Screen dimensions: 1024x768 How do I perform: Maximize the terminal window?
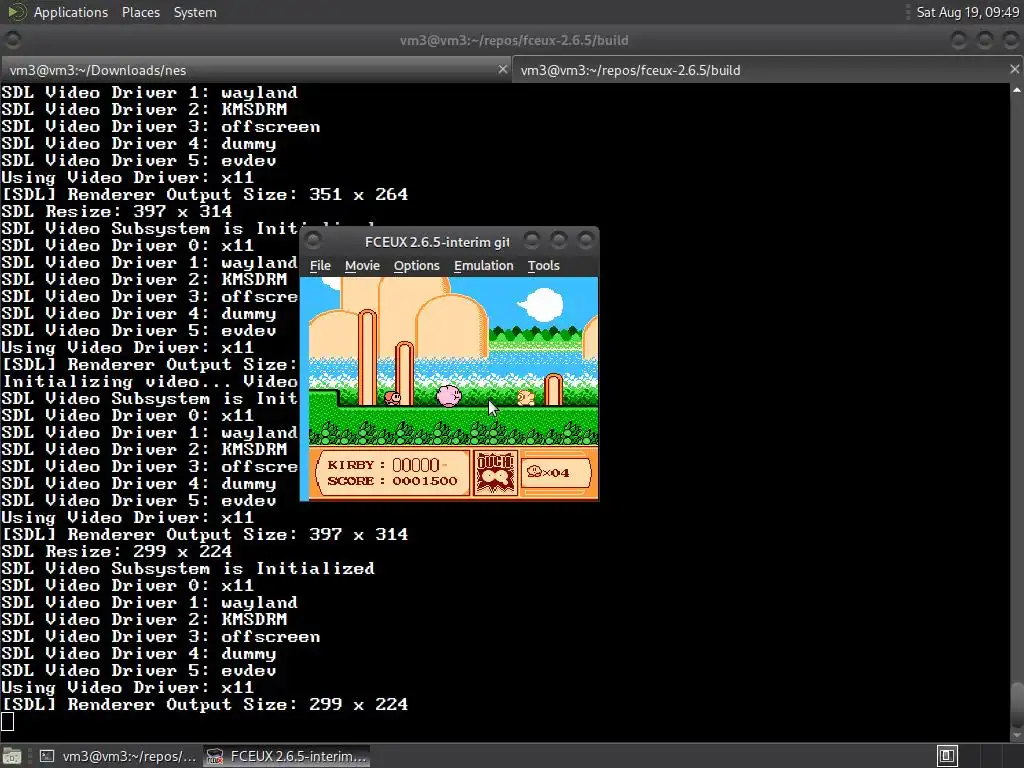click(x=984, y=40)
